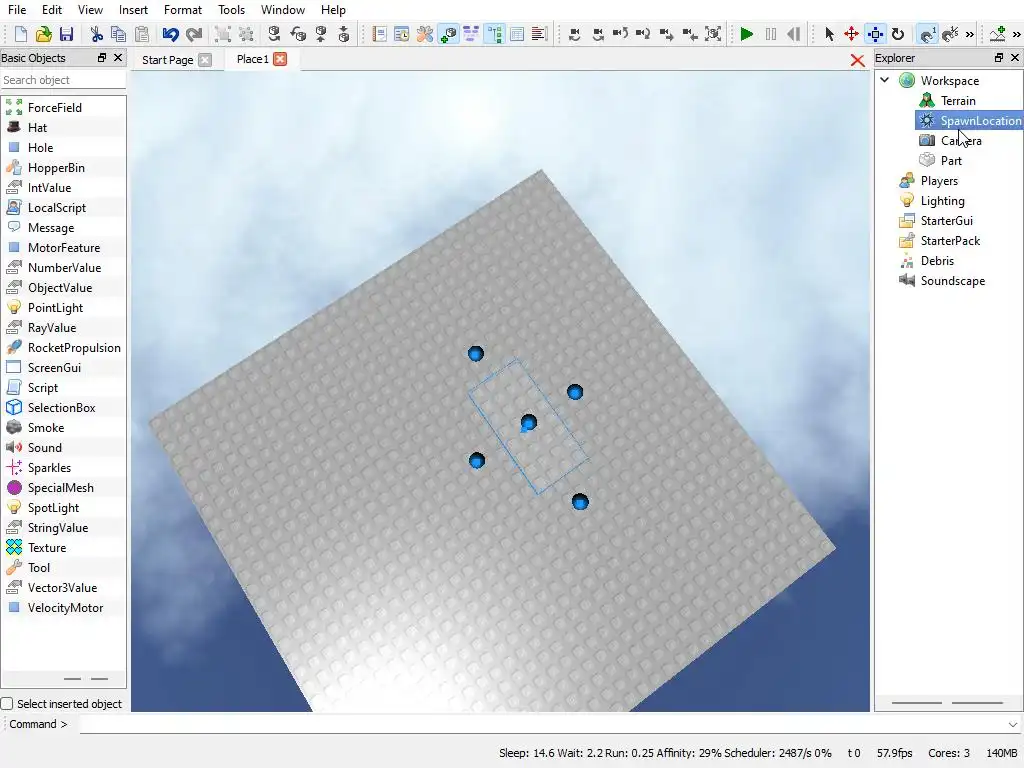This screenshot has height=768, width=1024.
Task: Select the arrow Select tool
Action: tap(829, 34)
